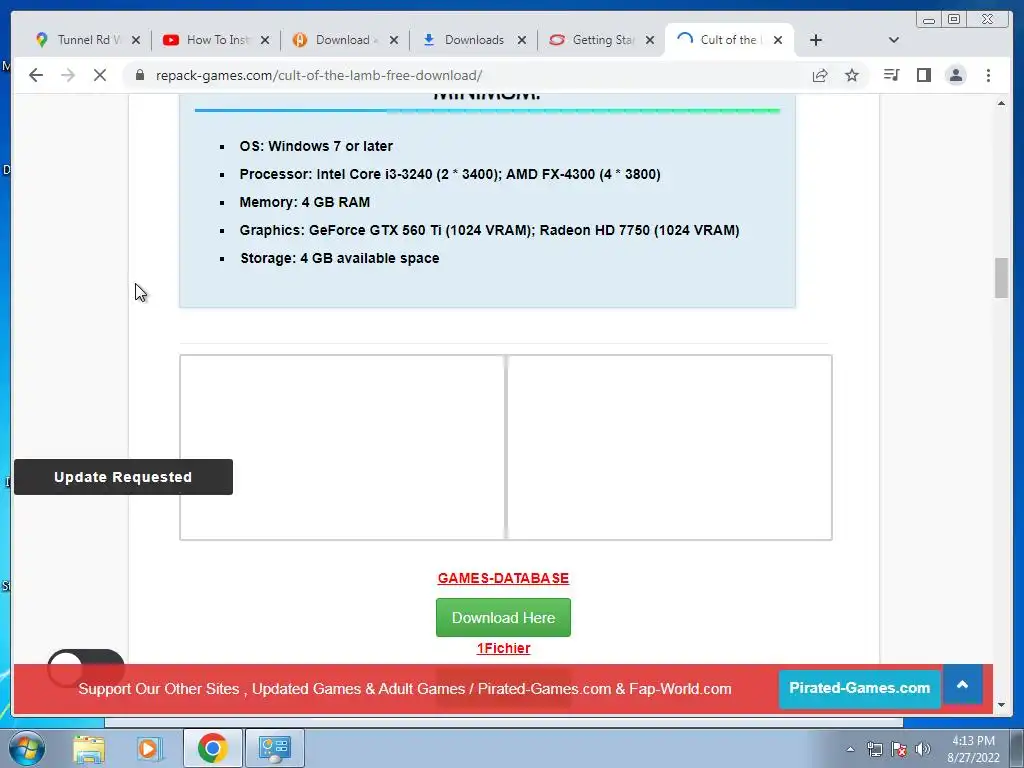Stop loading the page
This screenshot has height=768, width=1024.
coord(100,75)
